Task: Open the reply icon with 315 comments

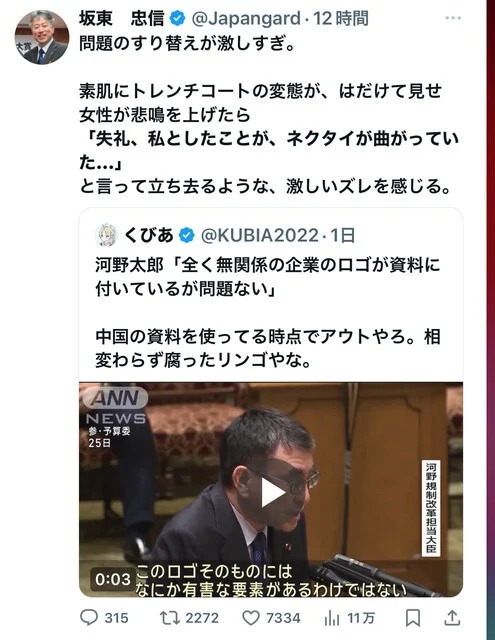Action: pyautogui.click(x=89, y=618)
